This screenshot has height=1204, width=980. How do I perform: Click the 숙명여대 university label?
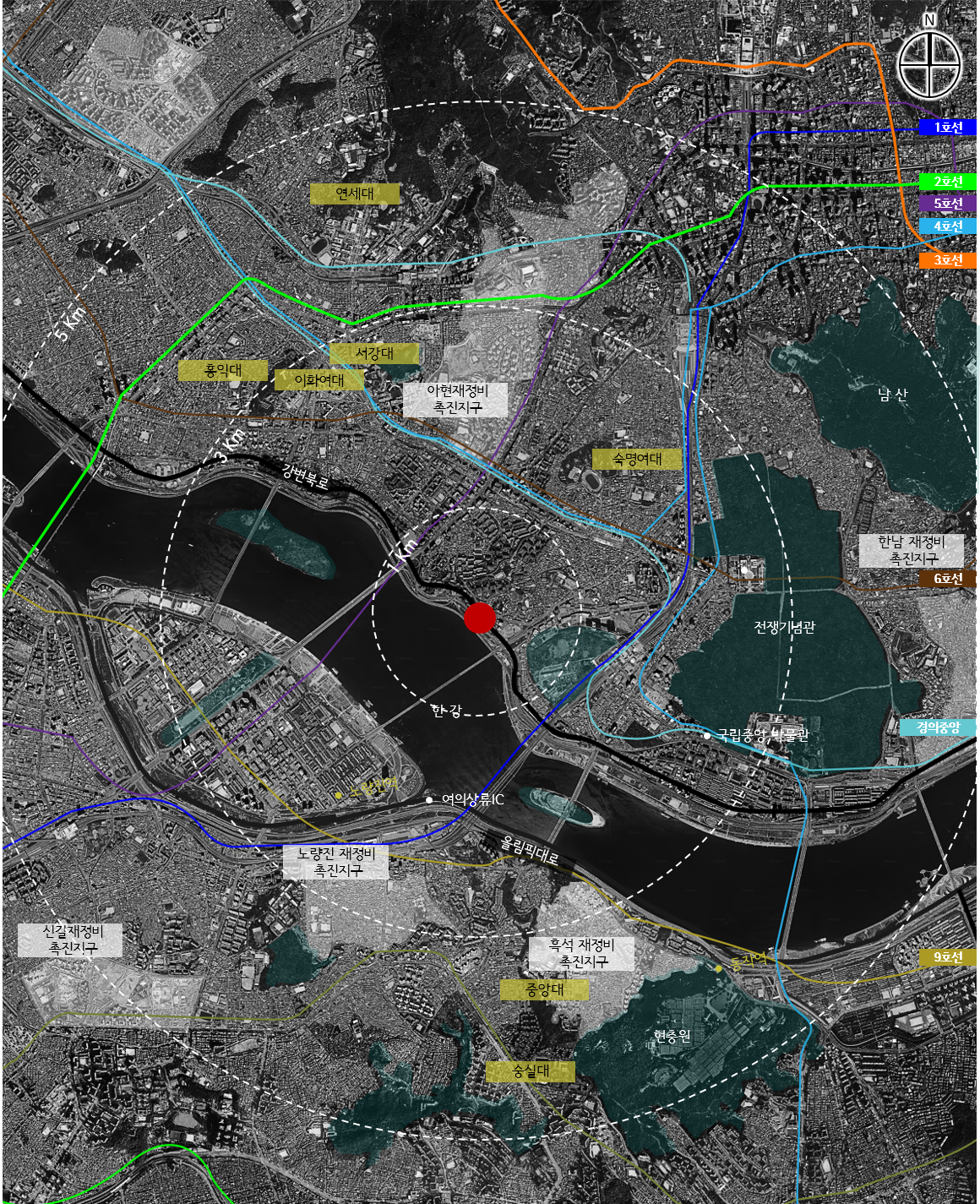click(637, 459)
